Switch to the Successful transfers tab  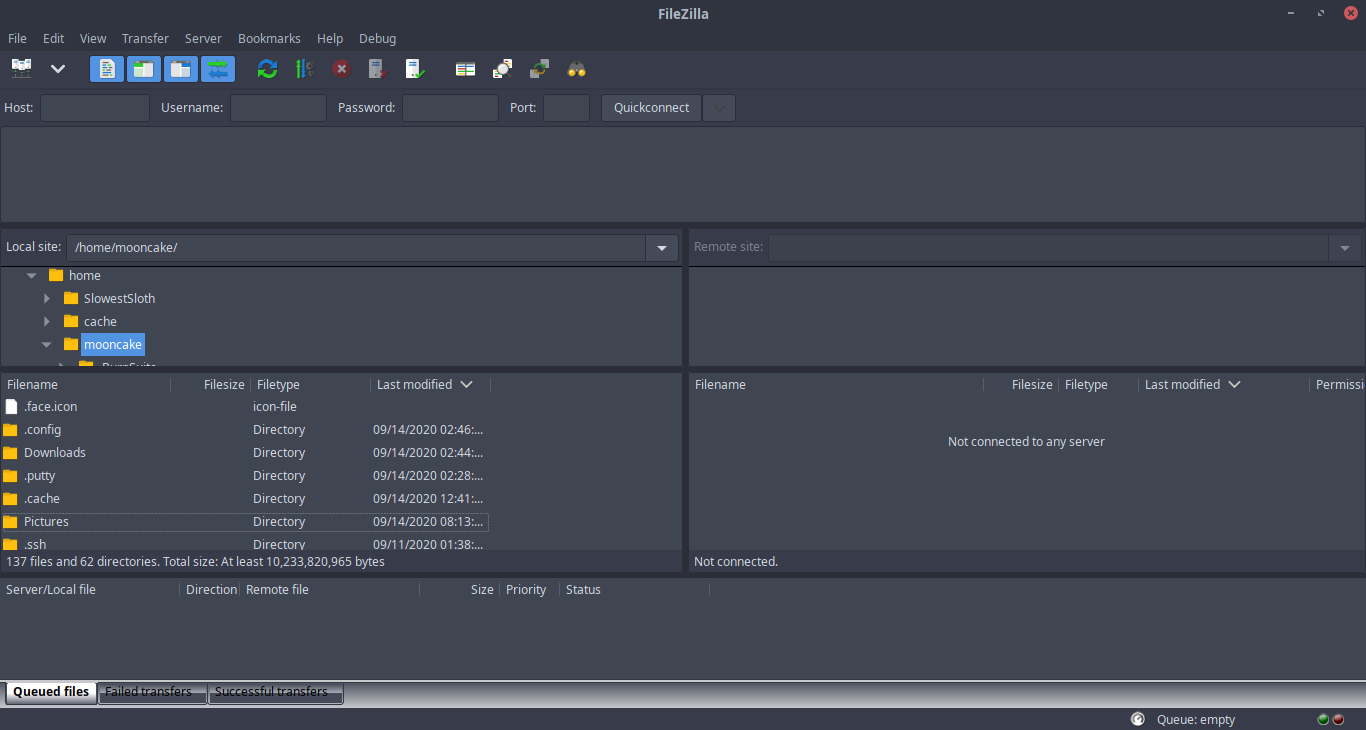[275, 692]
